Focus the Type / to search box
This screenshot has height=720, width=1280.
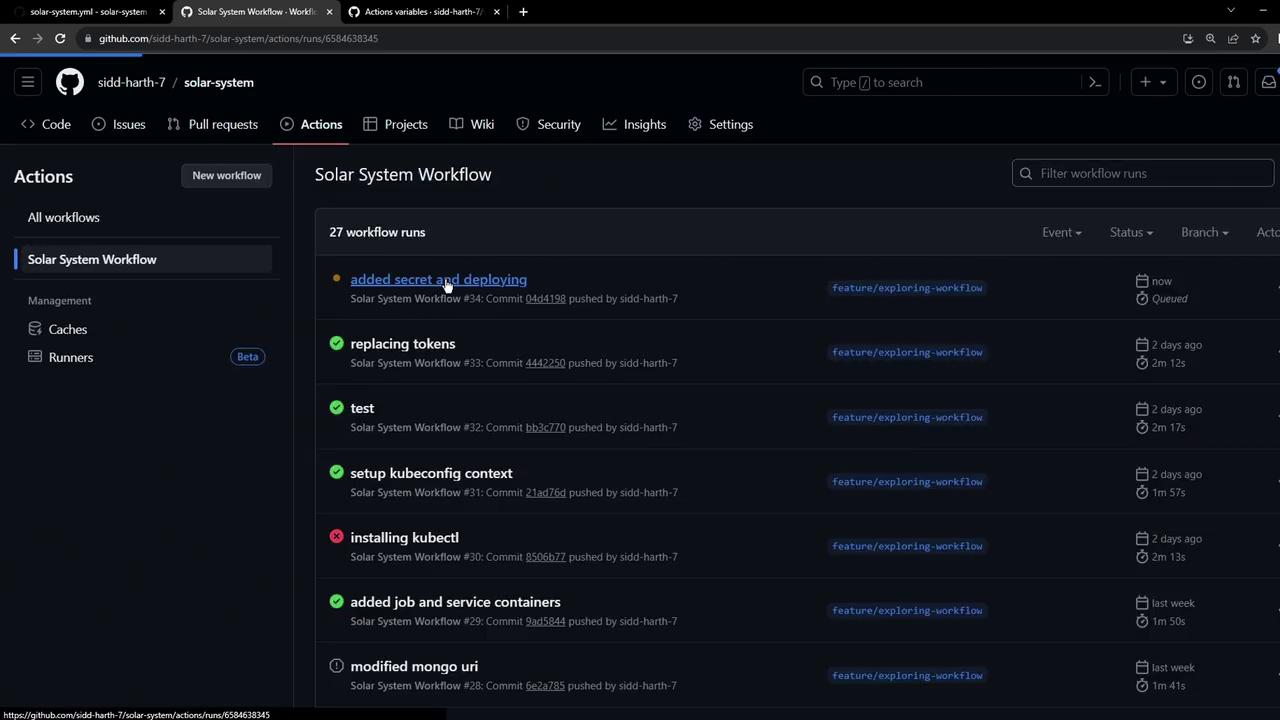click(957, 82)
